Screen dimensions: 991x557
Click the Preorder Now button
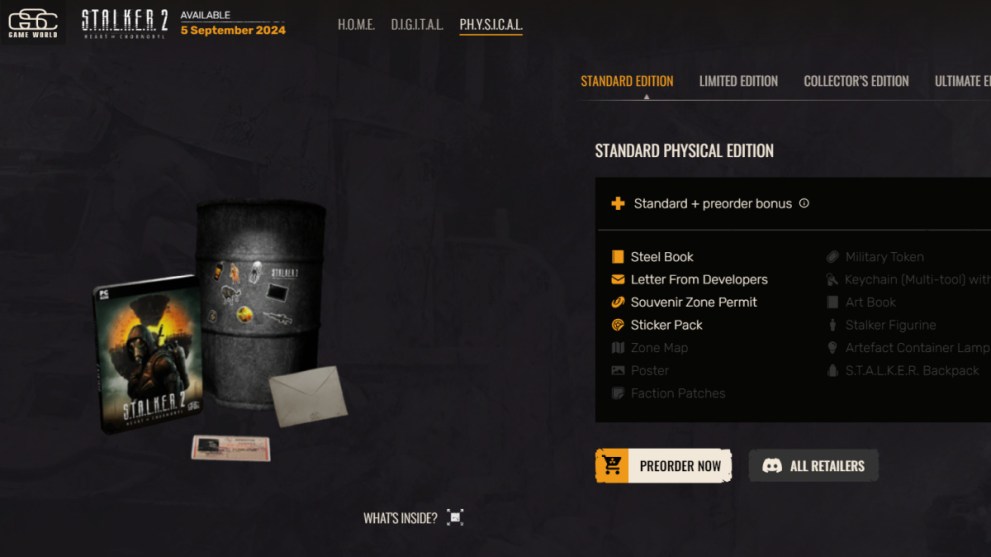pyautogui.click(x=664, y=466)
